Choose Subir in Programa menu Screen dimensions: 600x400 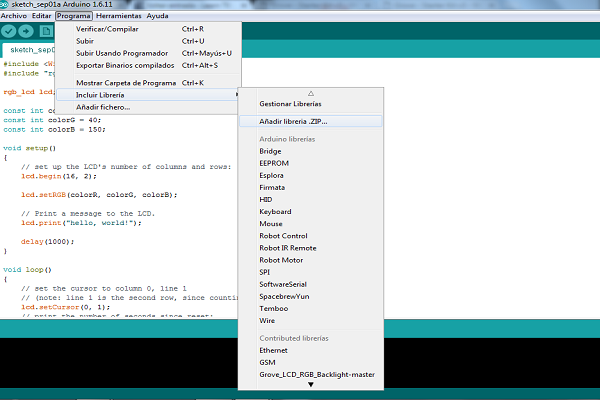pos(148,41)
